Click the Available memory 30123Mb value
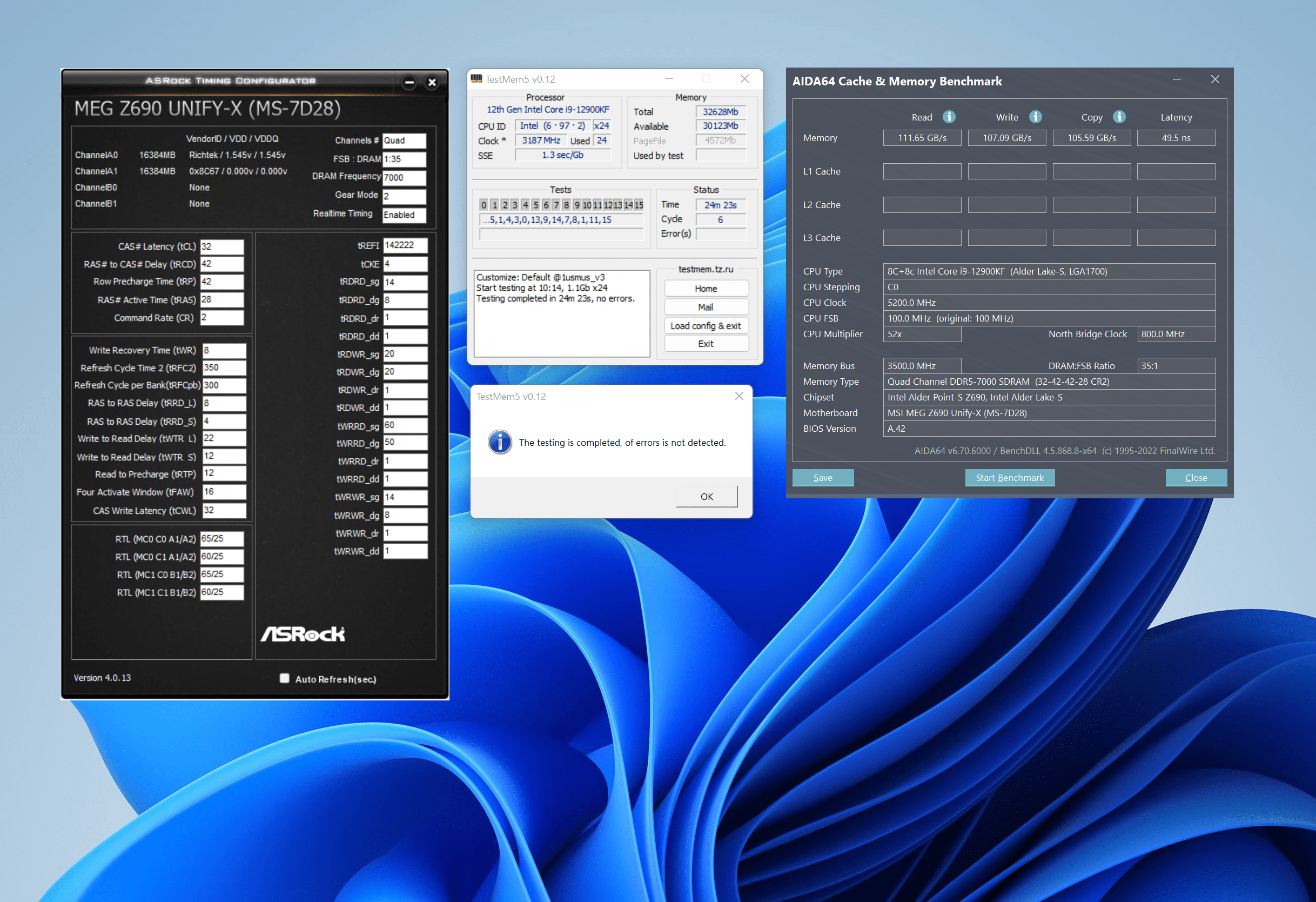The height and width of the screenshot is (902, 1316). click(720, 126)
